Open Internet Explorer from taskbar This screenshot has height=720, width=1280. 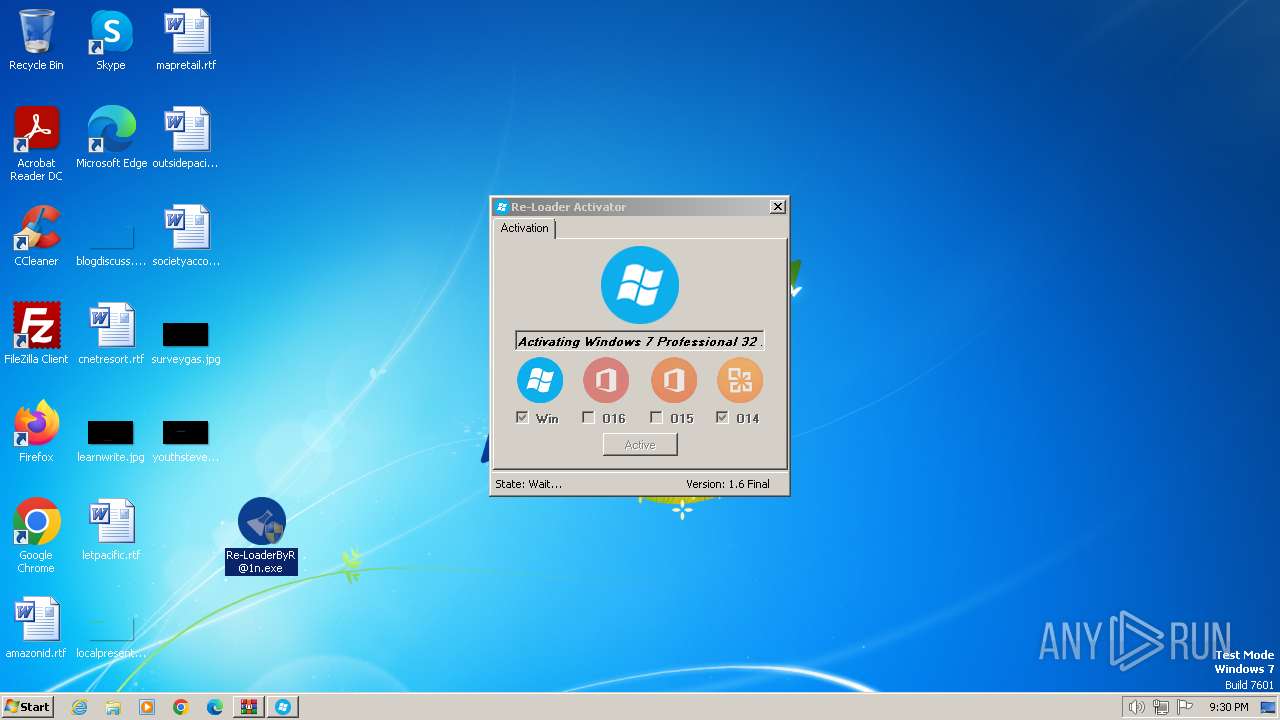79,707
